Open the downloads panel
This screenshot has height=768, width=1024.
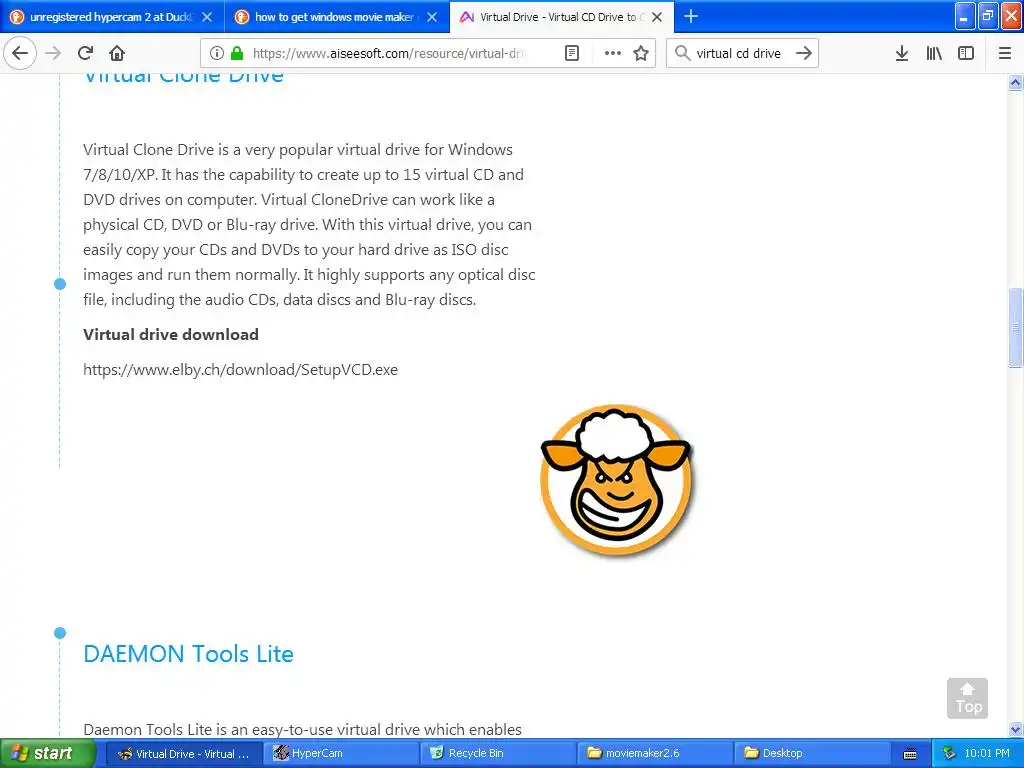click(902, 53)
